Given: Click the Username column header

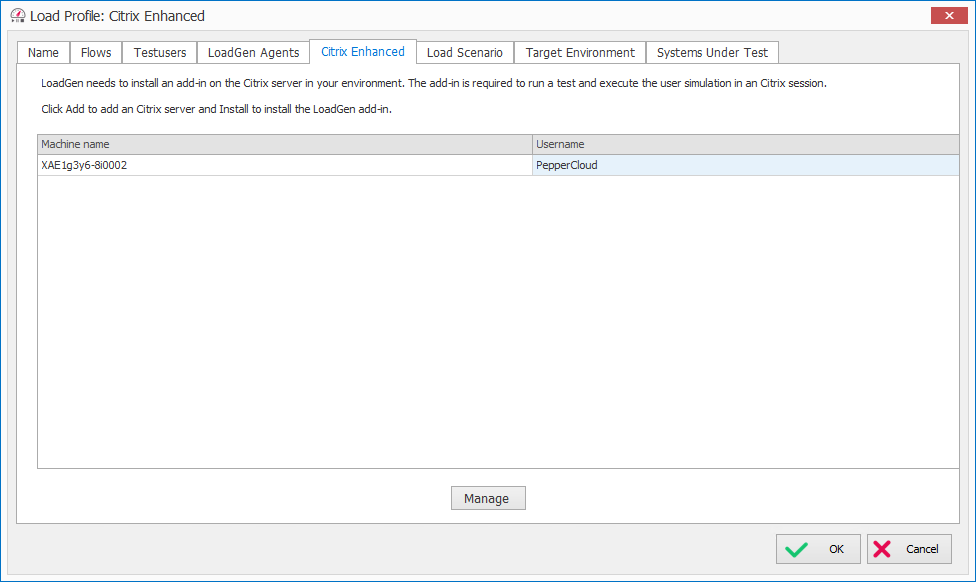Looking at the screenshot, I should coord(745,145).
